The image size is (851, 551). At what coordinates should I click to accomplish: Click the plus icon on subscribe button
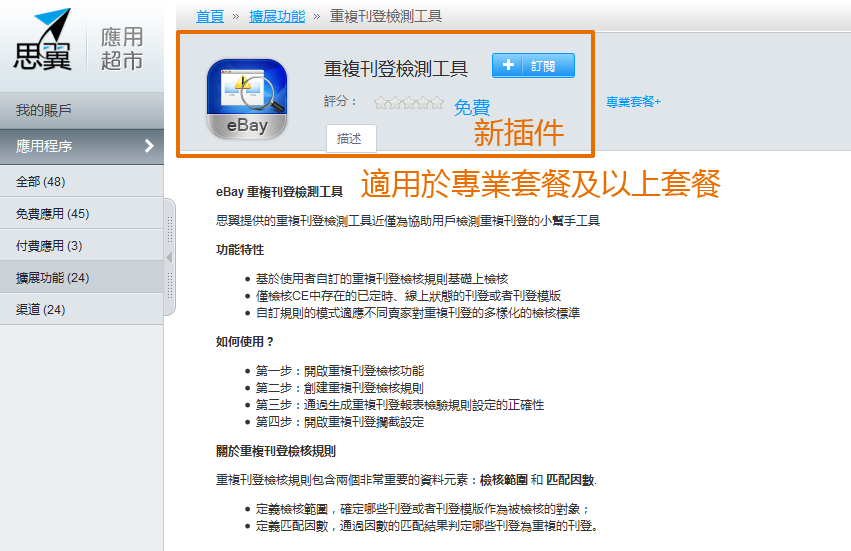click(x=508, y=65)
